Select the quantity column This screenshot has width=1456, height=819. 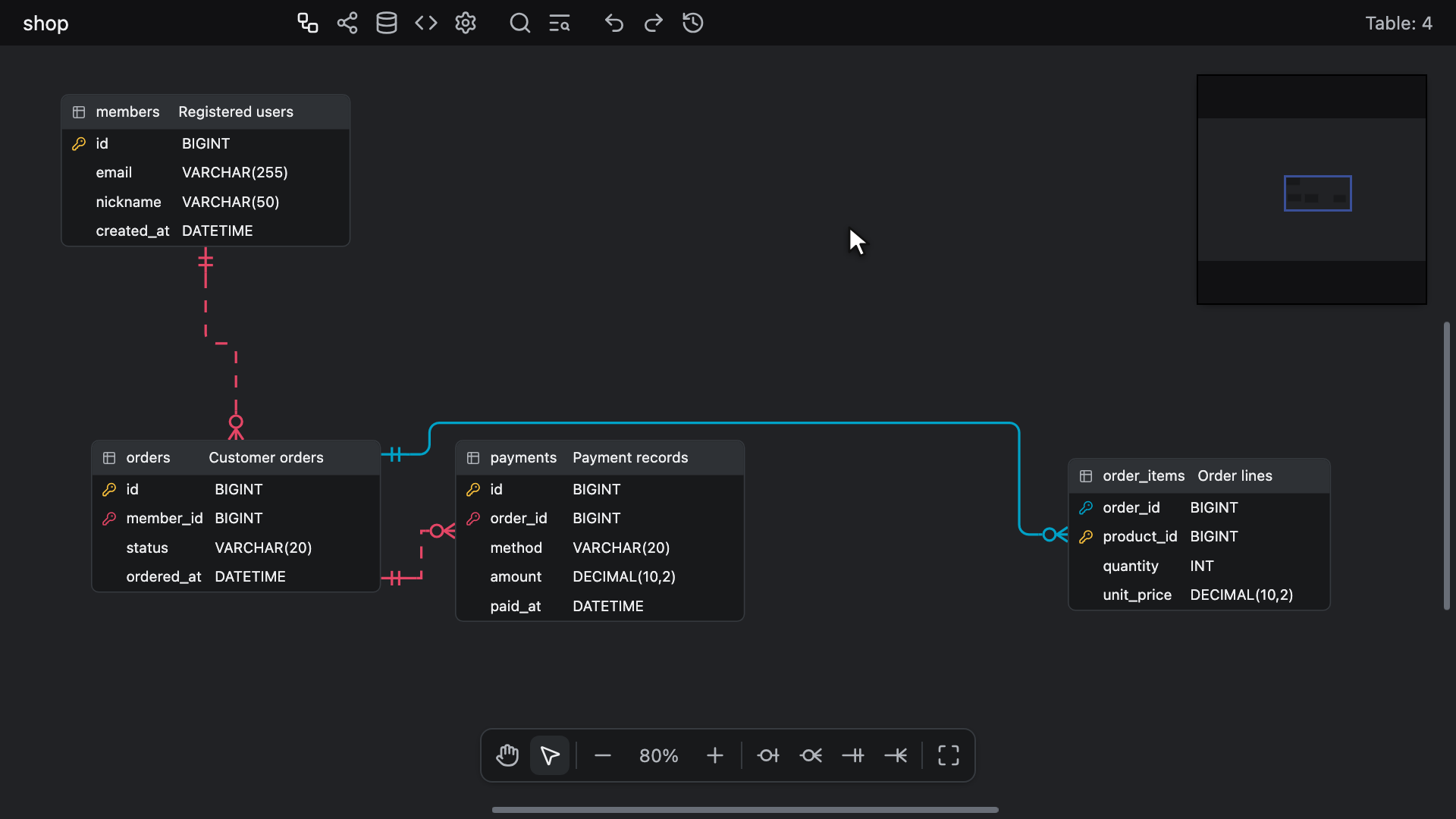(1131, 566)
